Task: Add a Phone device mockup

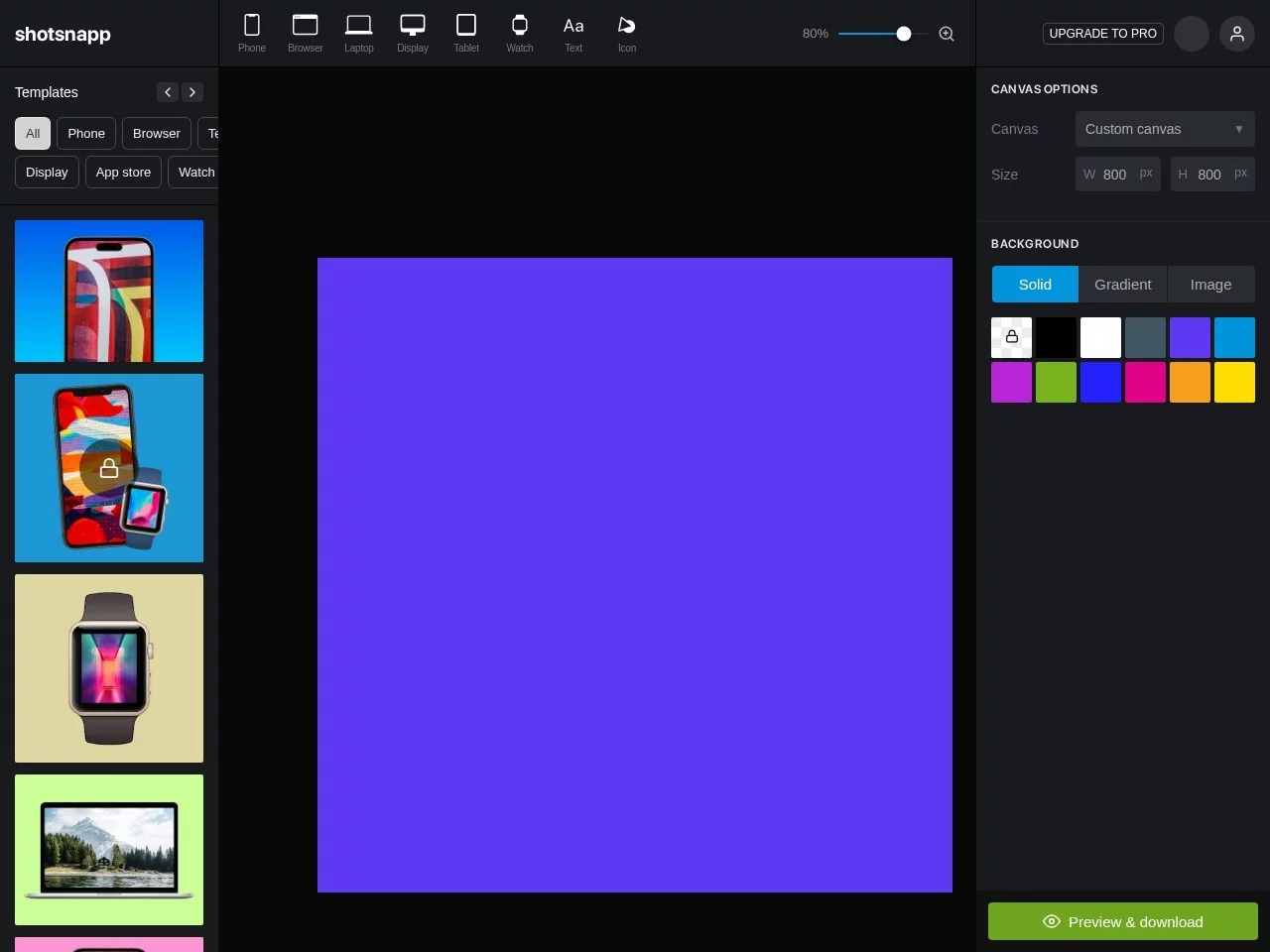Action: pyautogui.click(x=252, y=34)
